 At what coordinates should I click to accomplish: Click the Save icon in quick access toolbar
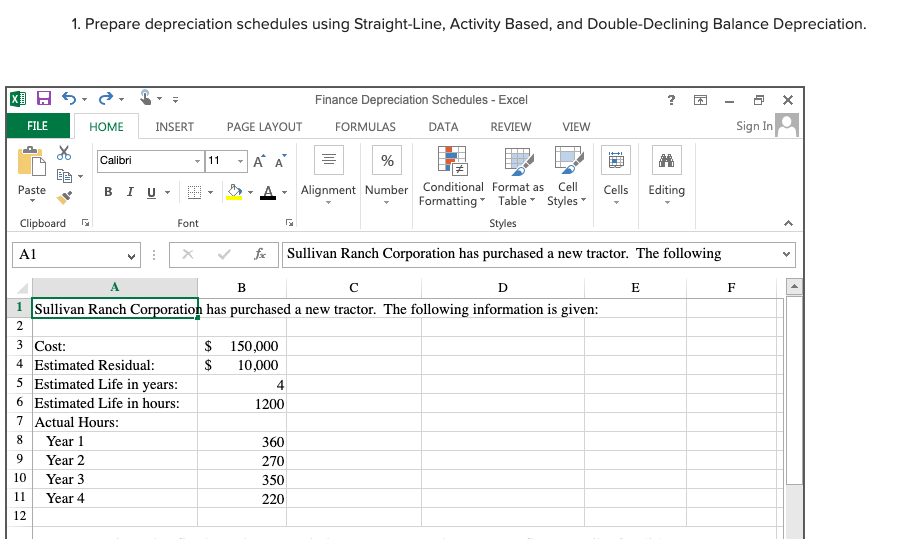pyautogui.click(x=43, y=99)
